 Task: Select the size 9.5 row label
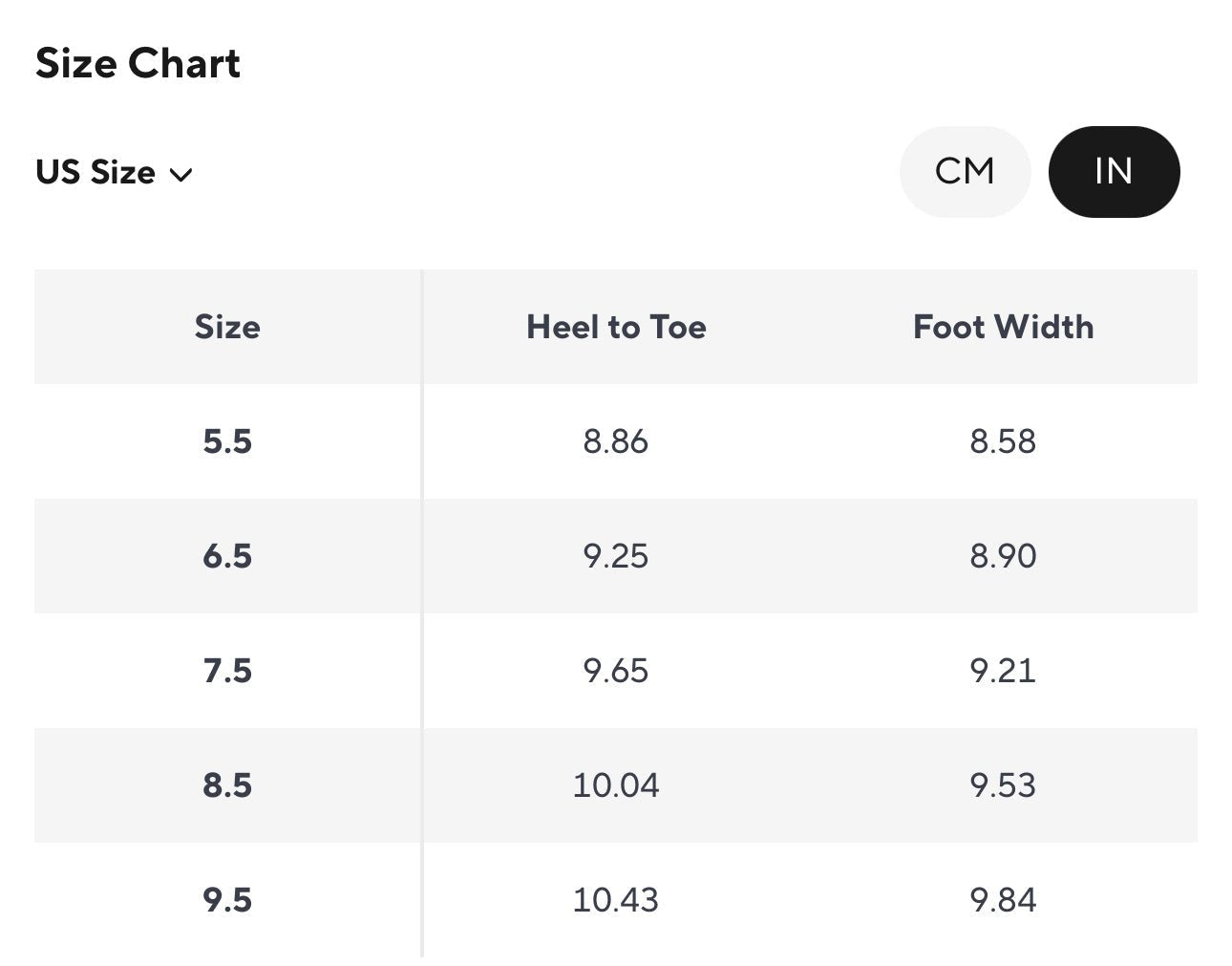(x=227, y=900)
